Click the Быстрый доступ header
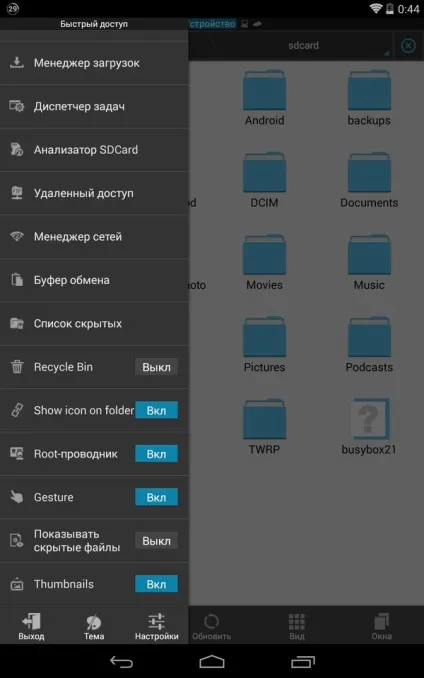This screenshot has height=678, width=424. 94,24
